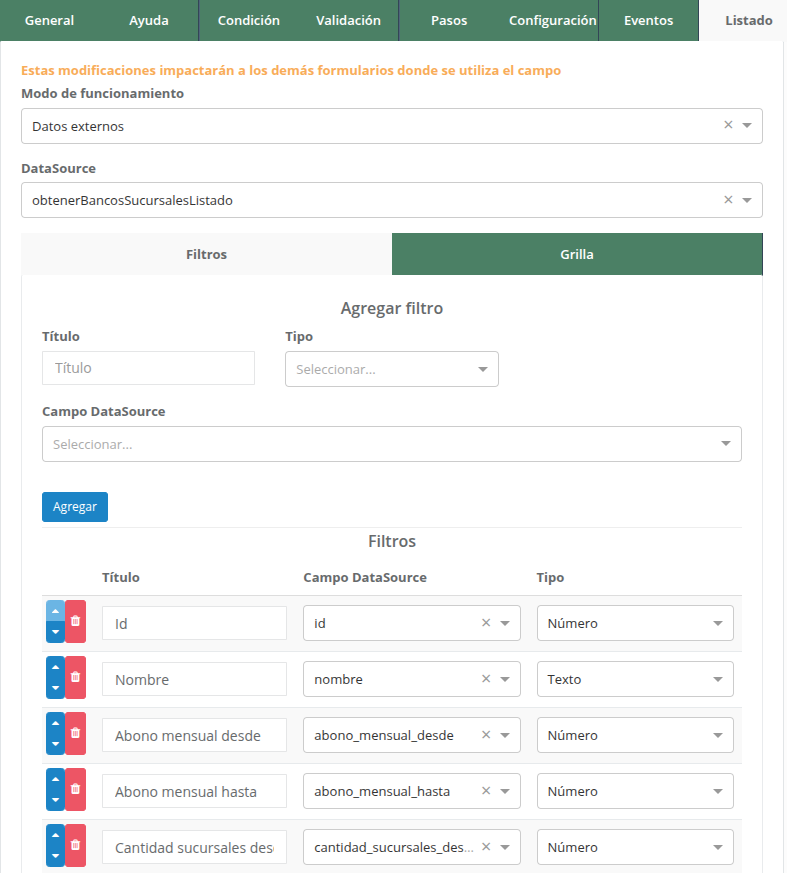The width and height of the screenshot is (787, 873).
Task: Open the Validación tab
Action: [348, 20]
